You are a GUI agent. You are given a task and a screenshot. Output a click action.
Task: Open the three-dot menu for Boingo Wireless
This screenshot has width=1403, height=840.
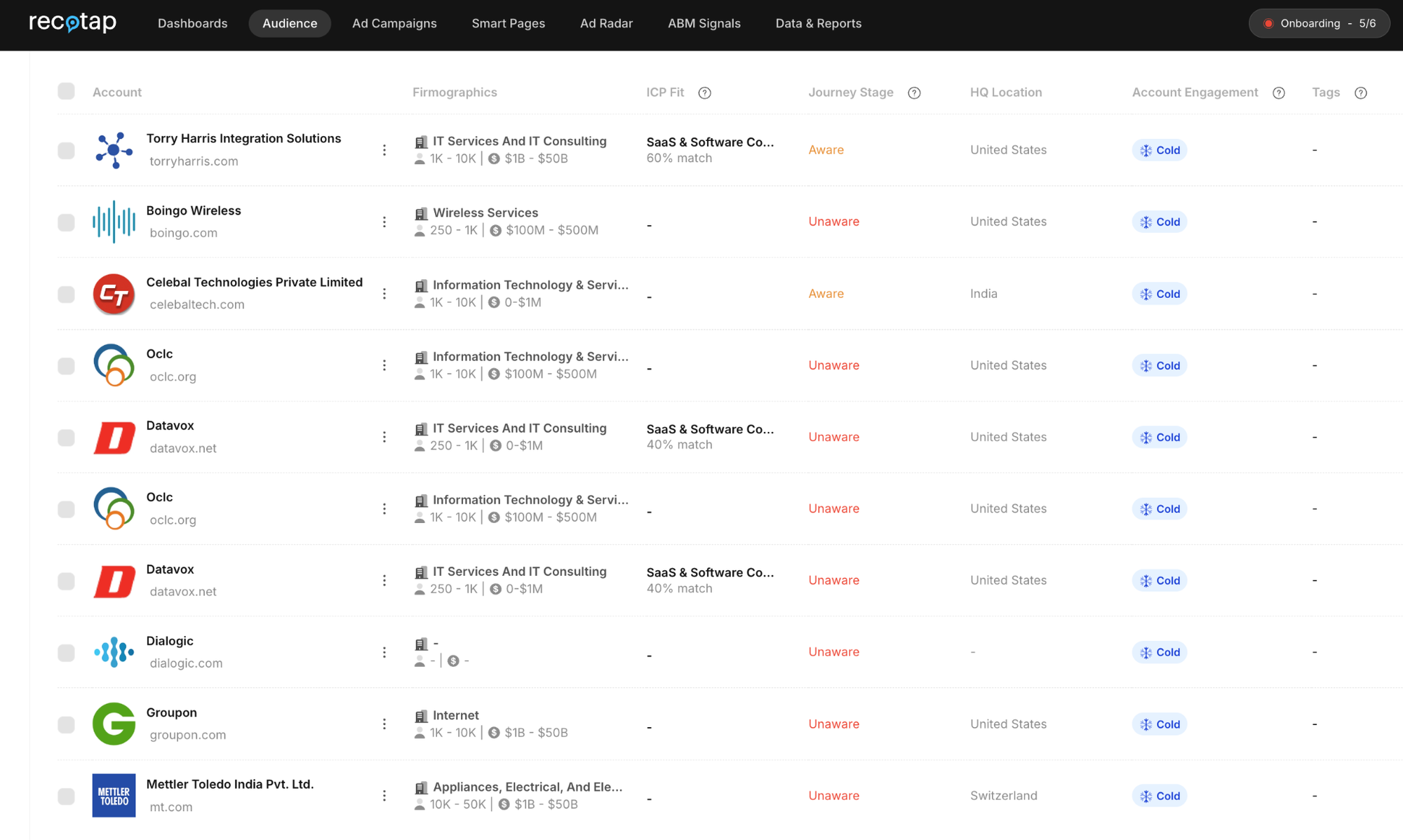384,222
